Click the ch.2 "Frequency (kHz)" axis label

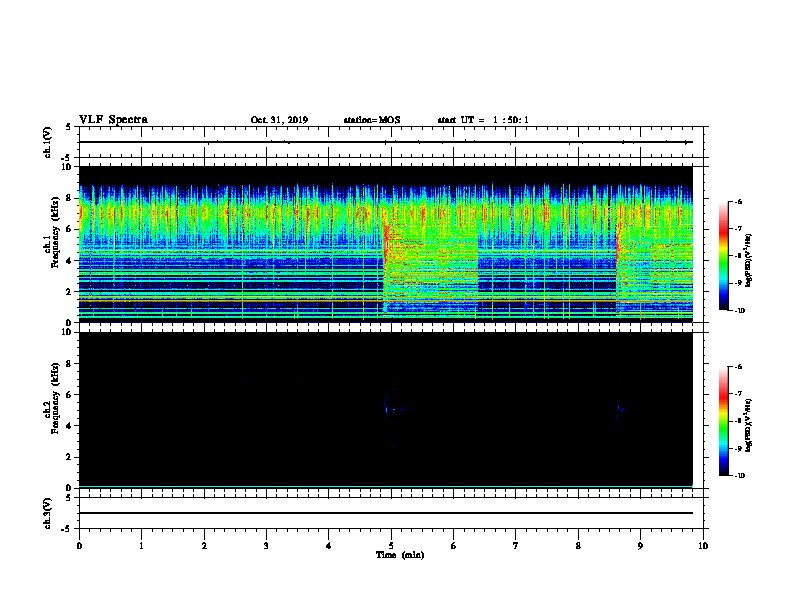(x=56, y=398)
